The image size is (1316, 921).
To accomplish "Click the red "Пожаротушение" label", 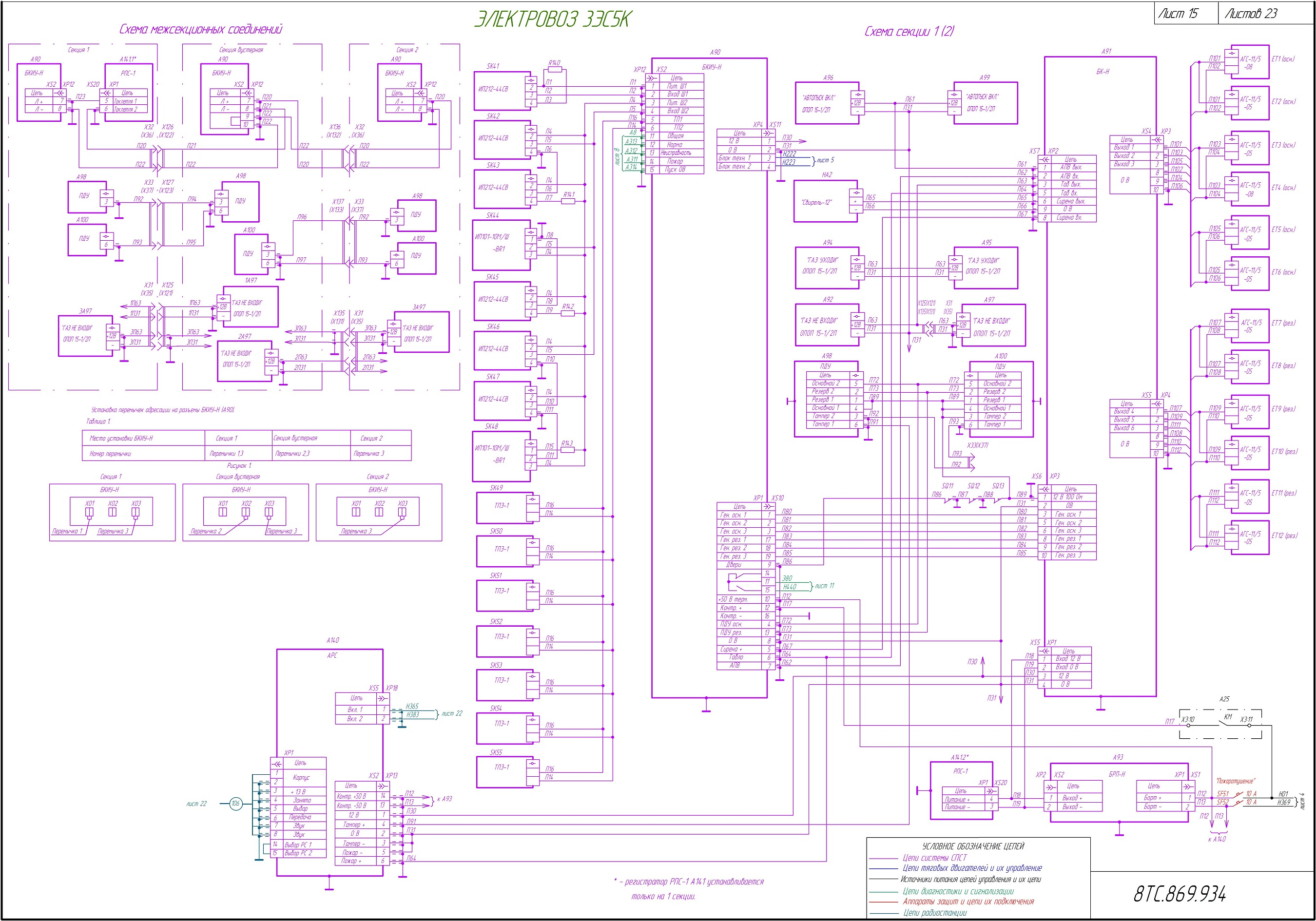I will (x=1235, y=781).
